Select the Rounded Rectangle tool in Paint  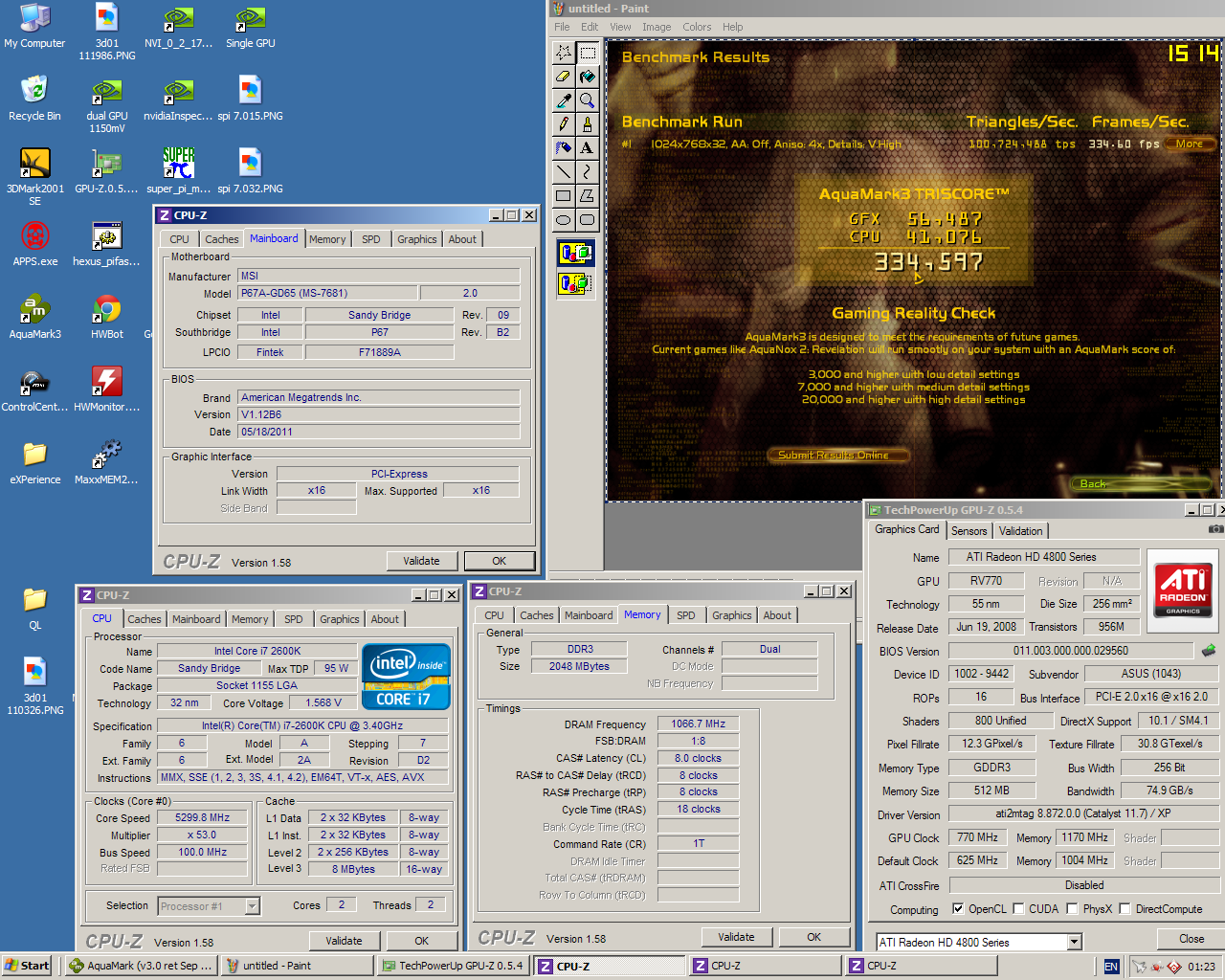point(588,220)
